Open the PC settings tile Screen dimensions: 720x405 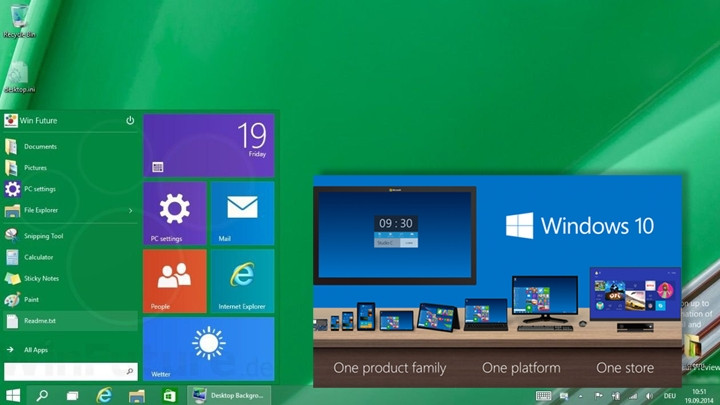[x=174, y=214]
